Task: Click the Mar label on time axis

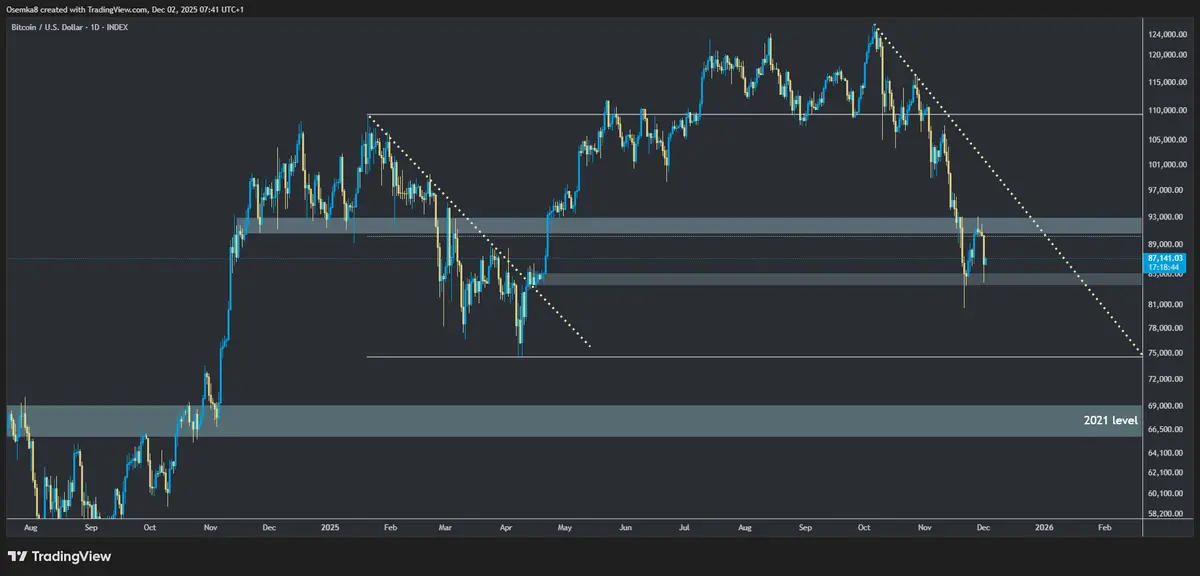Action: pyautogui.click(x=446, y=526)
